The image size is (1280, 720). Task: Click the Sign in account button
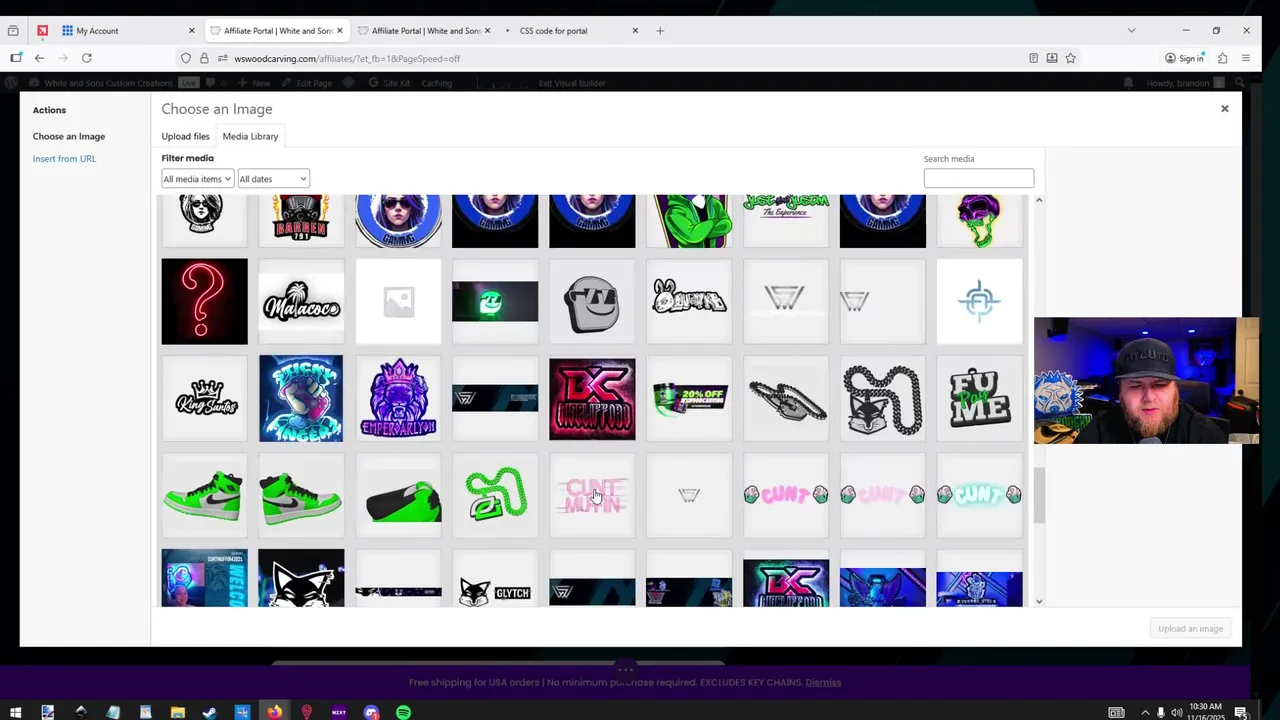tap(1183, 58)
